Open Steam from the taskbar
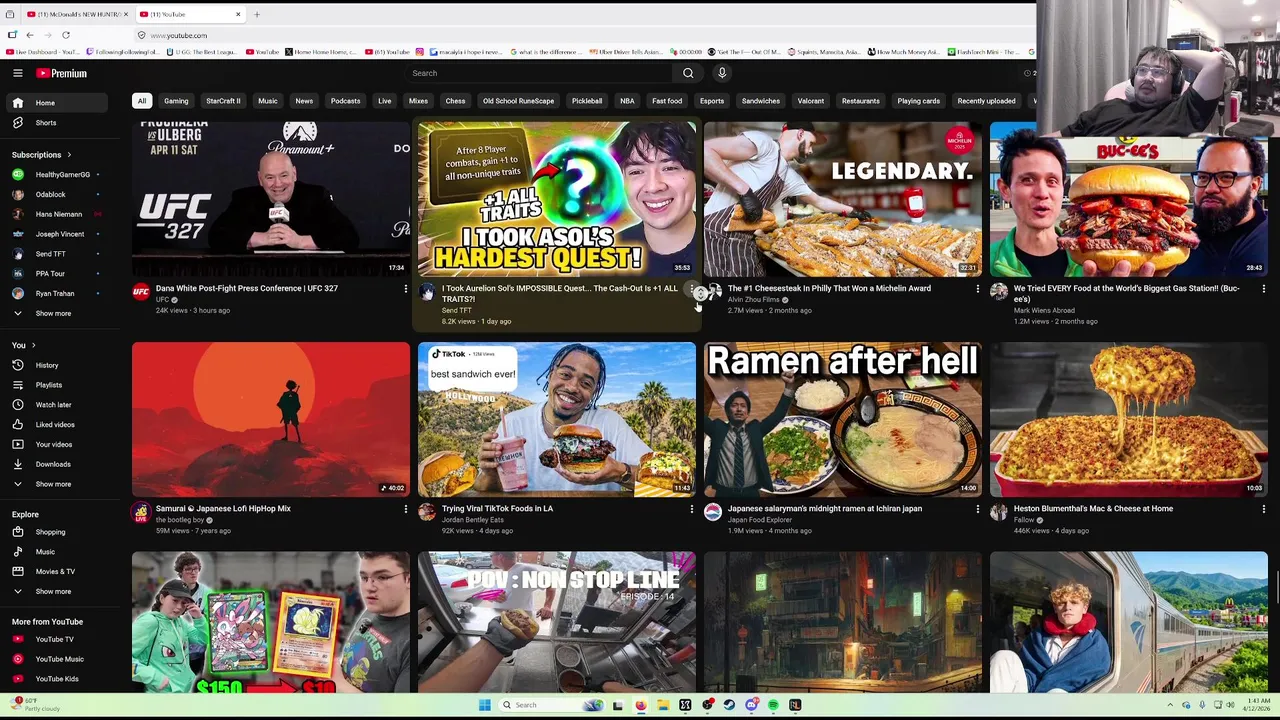The width and height of the screenshot is (1280, 720). click(729, 705)
